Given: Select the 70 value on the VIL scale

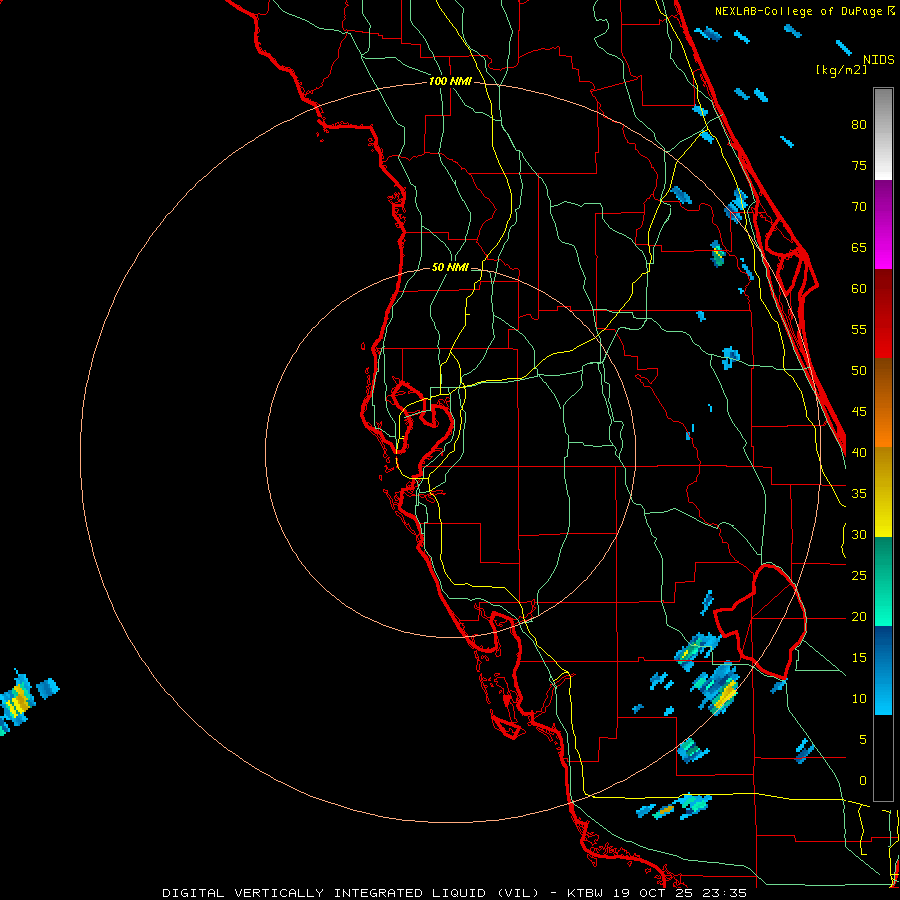Looking at the screenshot, I should (x=859, y=207).
